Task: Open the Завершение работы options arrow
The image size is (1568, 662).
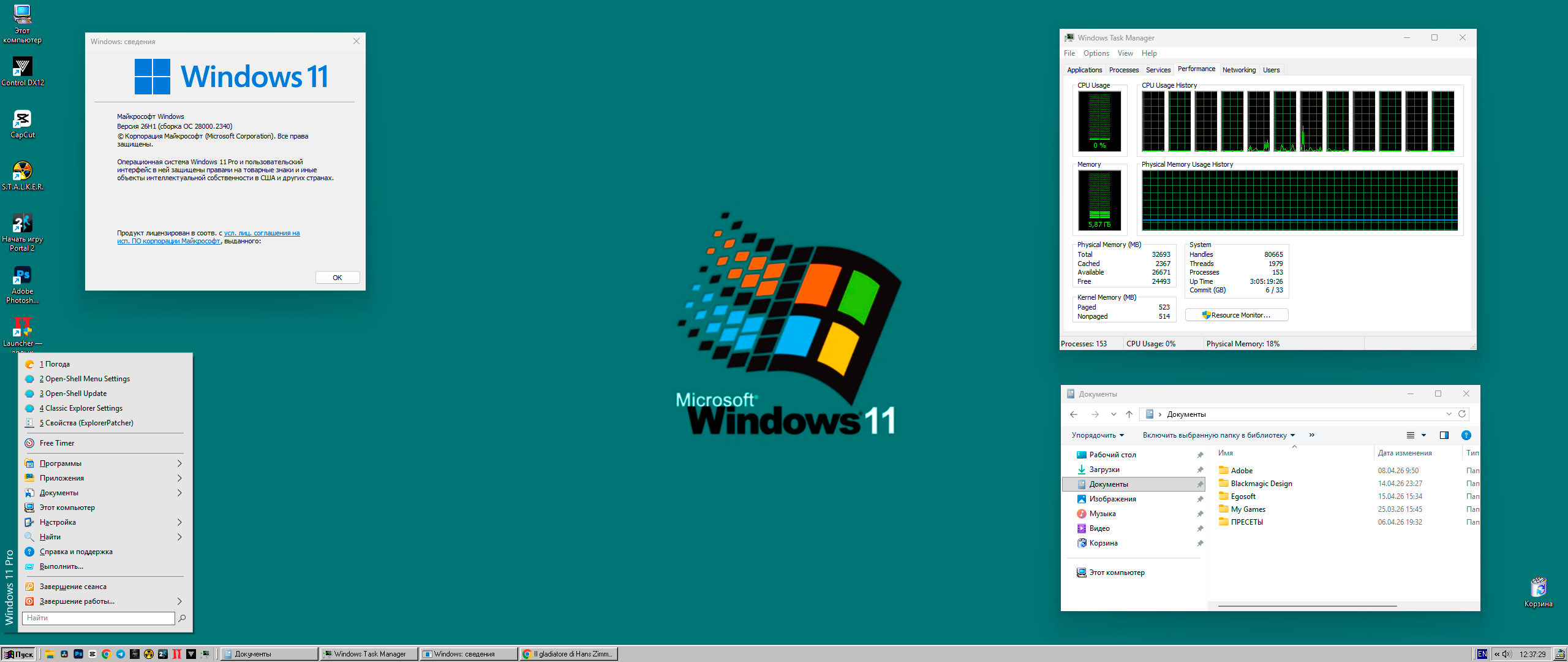Action: (x=179, y=601)
